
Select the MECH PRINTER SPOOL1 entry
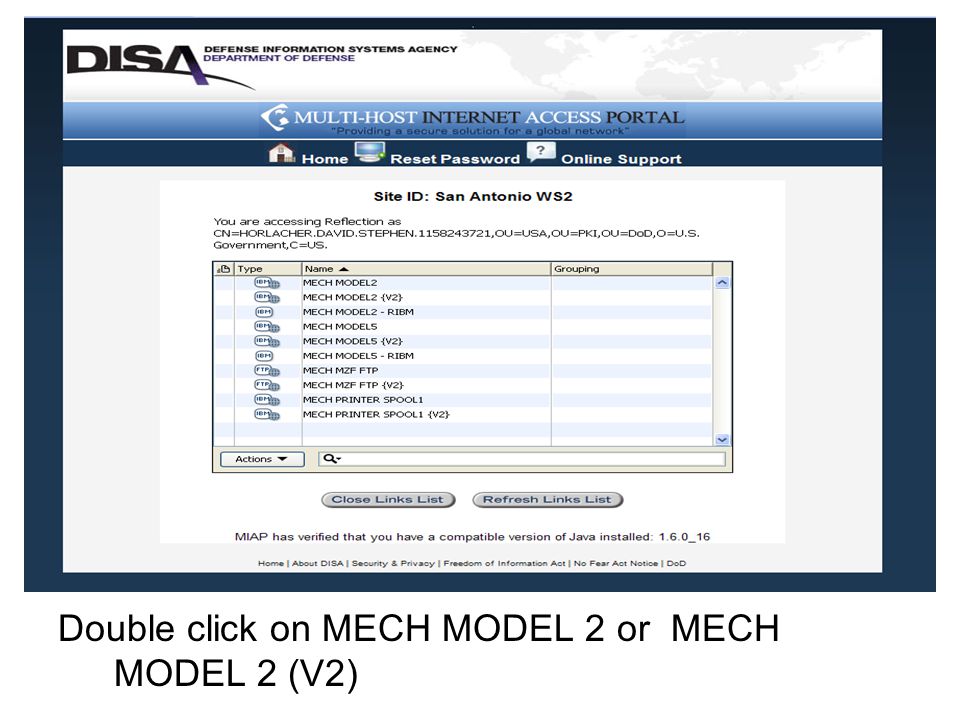[x=363, y=400]
